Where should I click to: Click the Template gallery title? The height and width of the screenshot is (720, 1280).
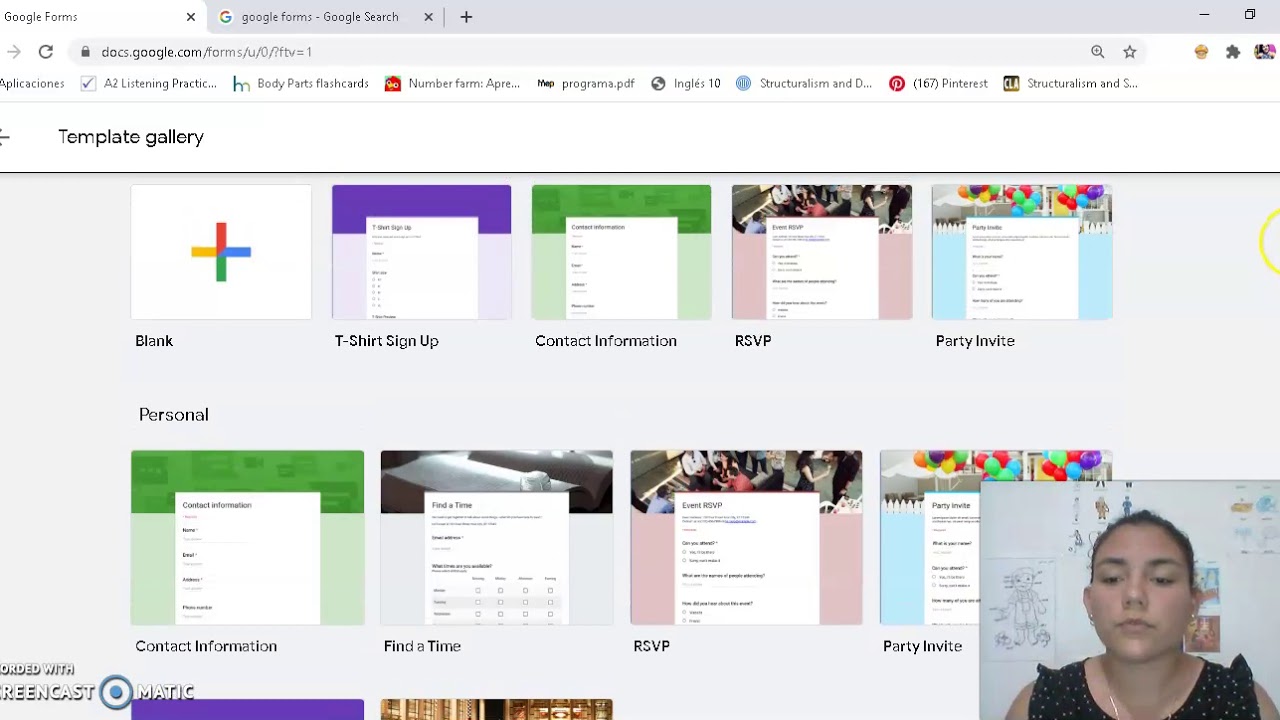point(131,137)
